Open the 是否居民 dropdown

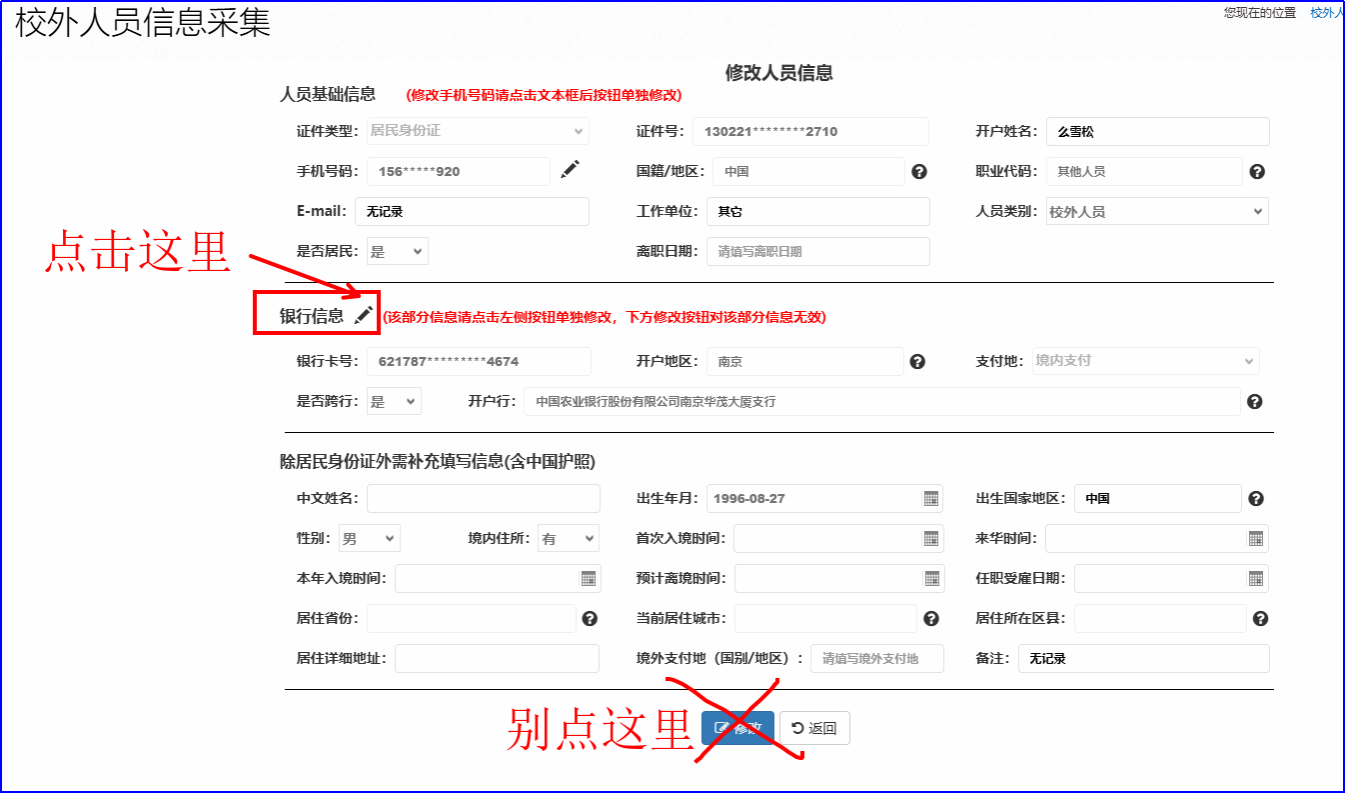click(397, 252)
